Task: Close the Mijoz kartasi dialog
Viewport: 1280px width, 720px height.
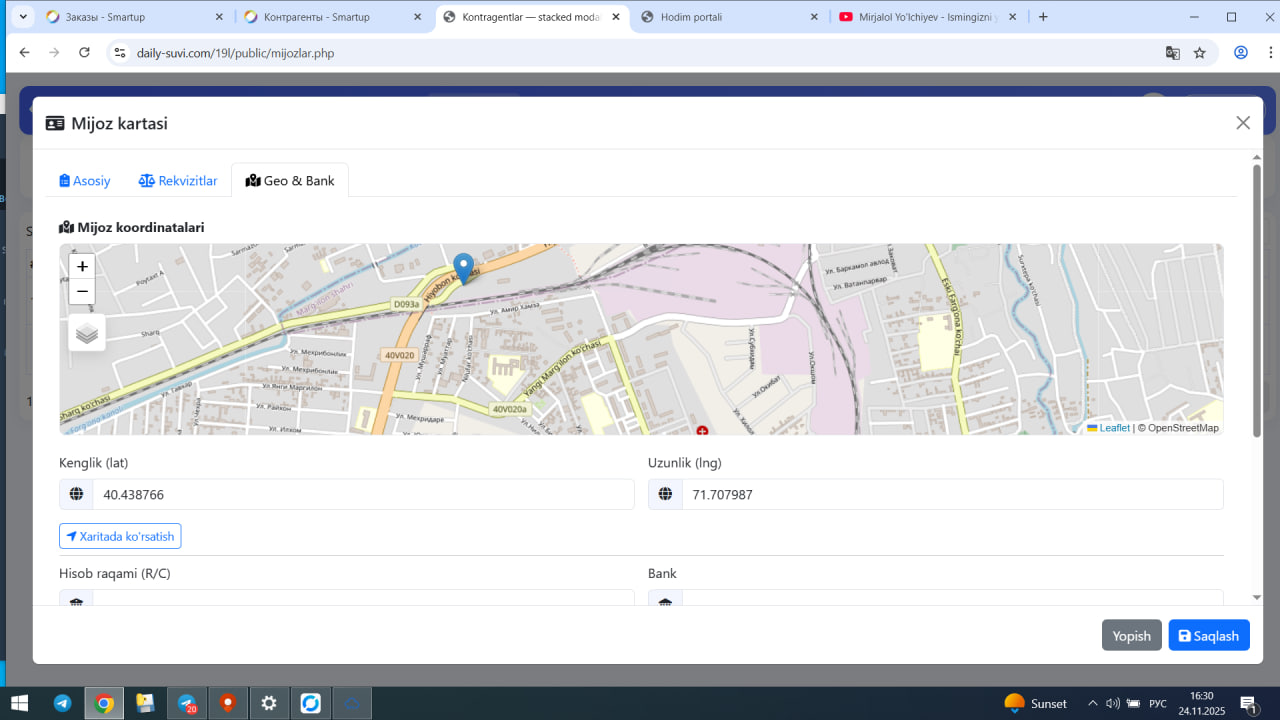Action: (1243, 123)
